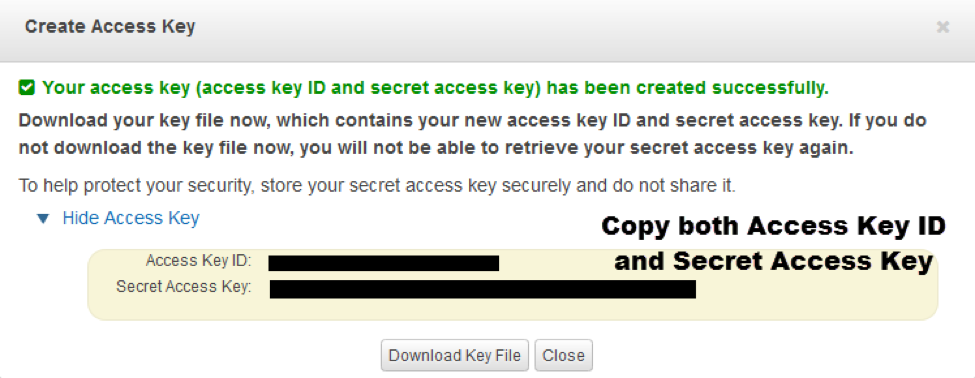975x378 pixels.
Task: Click the and Secret Access Key annotation
Action: click(x=774, y=262)
